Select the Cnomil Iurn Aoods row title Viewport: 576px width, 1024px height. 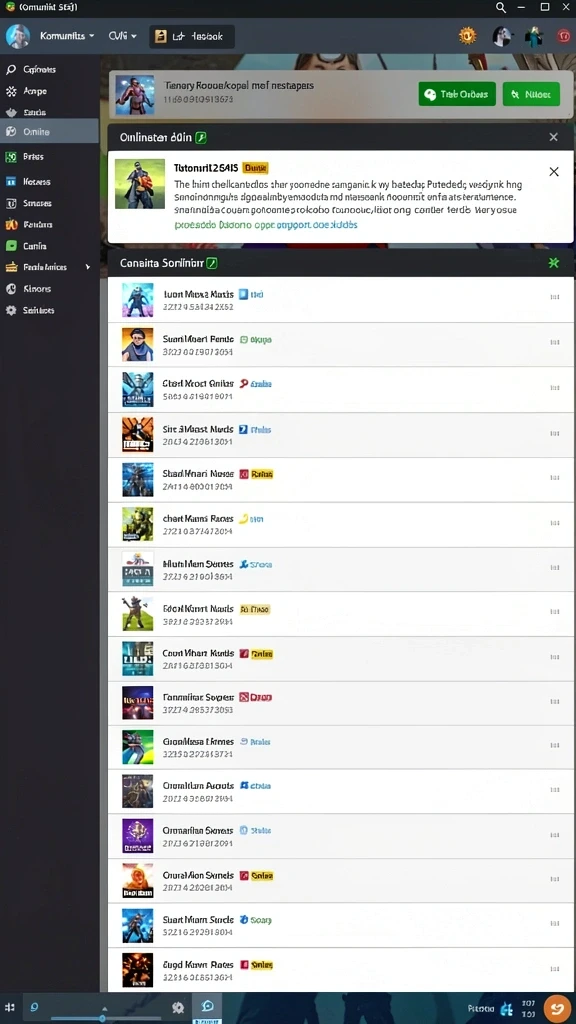198,786
